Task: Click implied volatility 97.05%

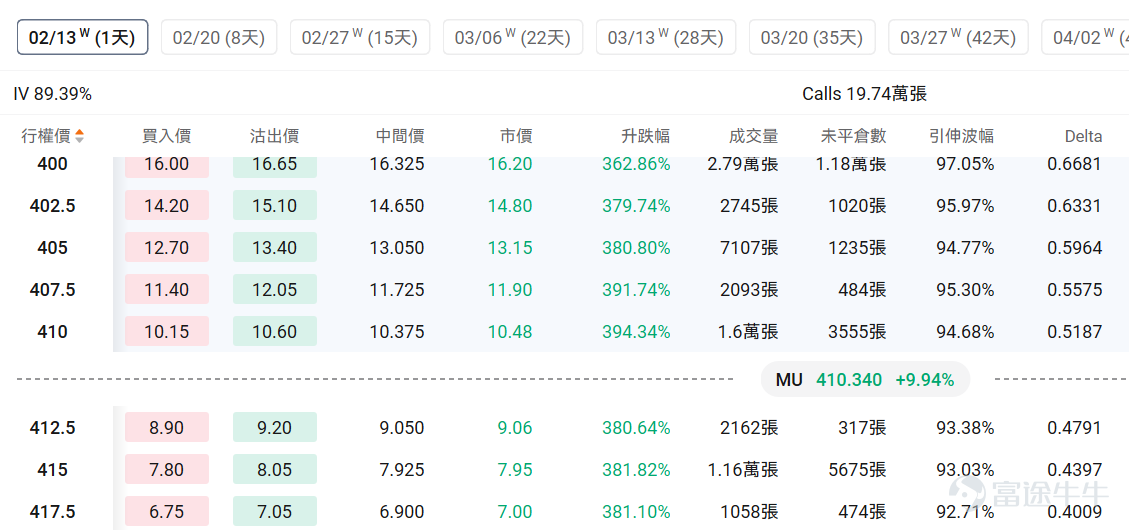Action: pos(966,164)
